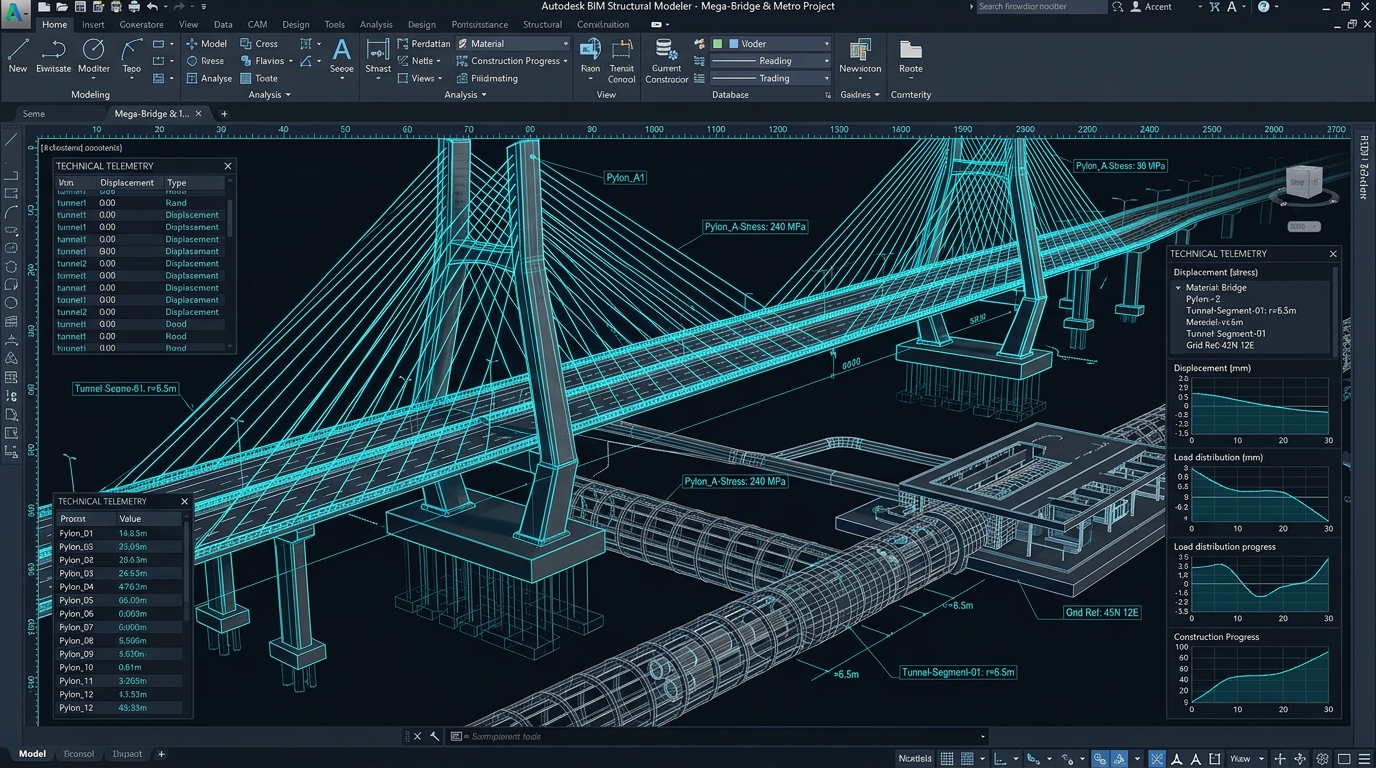Viewport: 1376px width, 768px height.
Task: Close the bottom-left Technical Telemetry panel
Action: tap(185, 501)
